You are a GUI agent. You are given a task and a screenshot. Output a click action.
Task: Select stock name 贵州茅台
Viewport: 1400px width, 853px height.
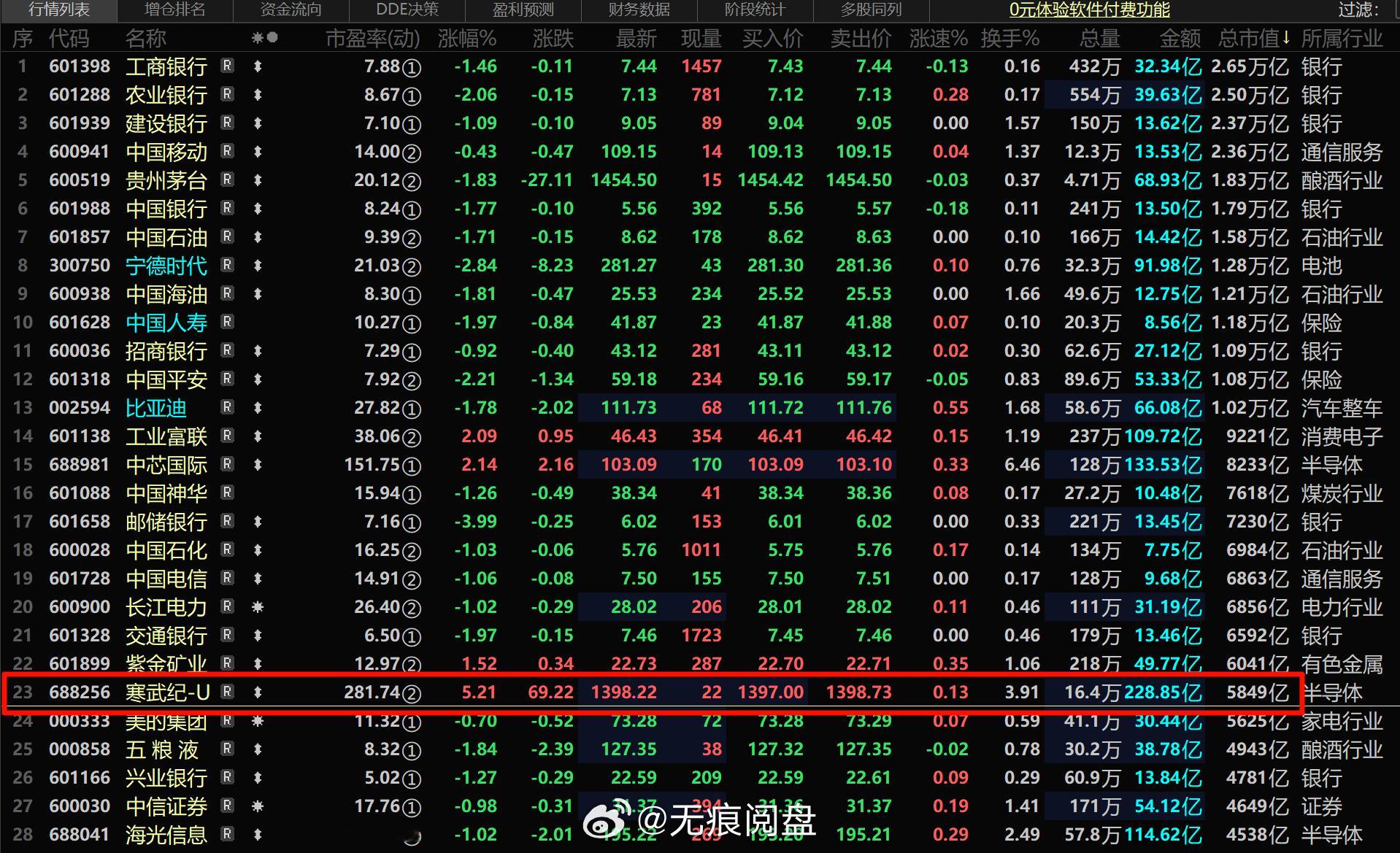(166, 180)
